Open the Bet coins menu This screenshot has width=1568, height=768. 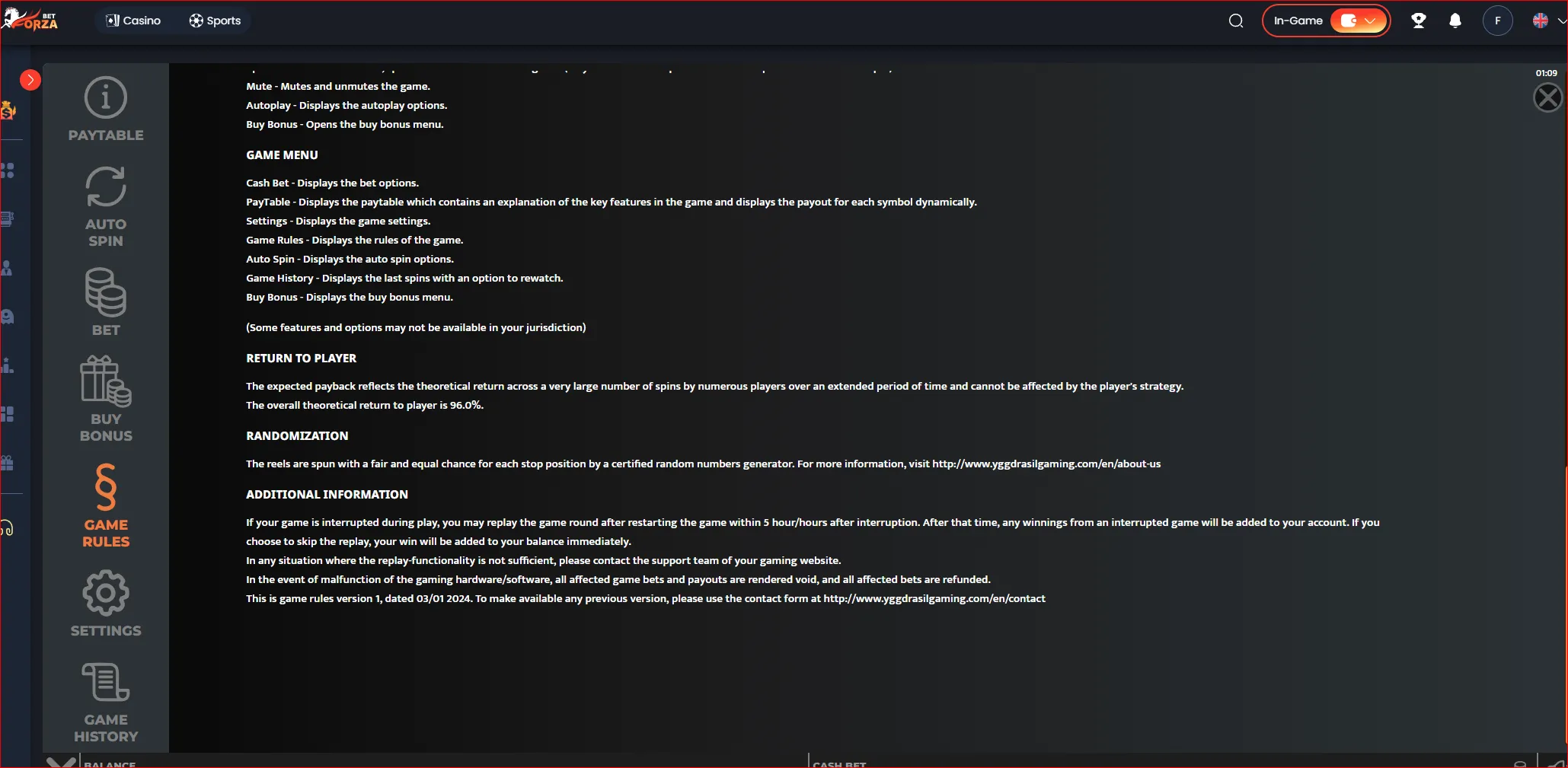click(106, 301)
